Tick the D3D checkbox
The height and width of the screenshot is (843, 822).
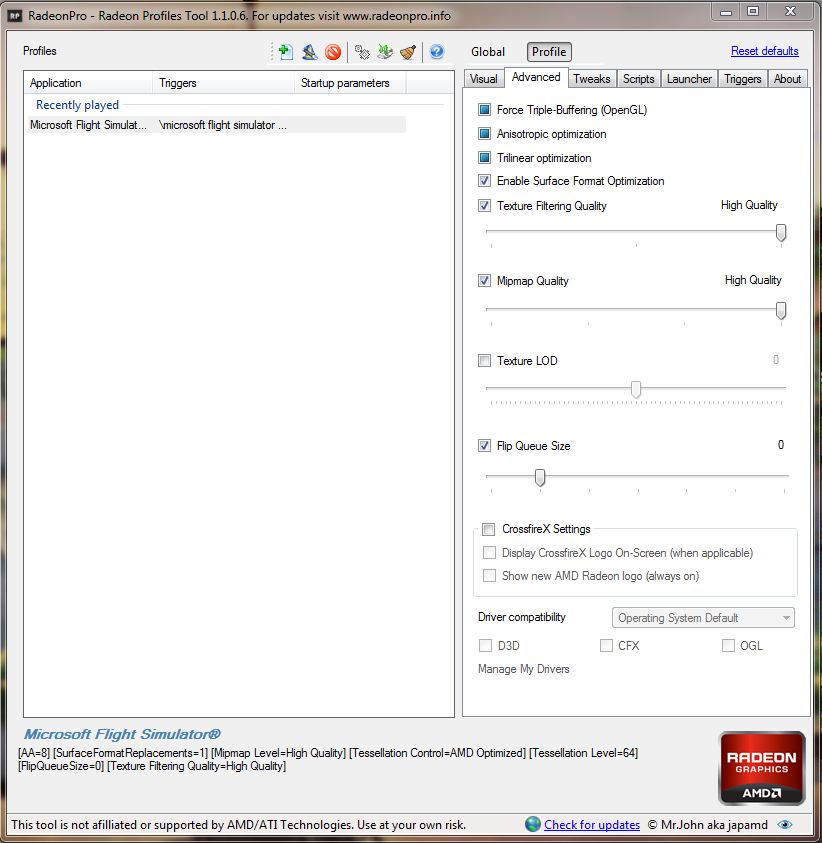pyautogui.click(x=485, y=645)
